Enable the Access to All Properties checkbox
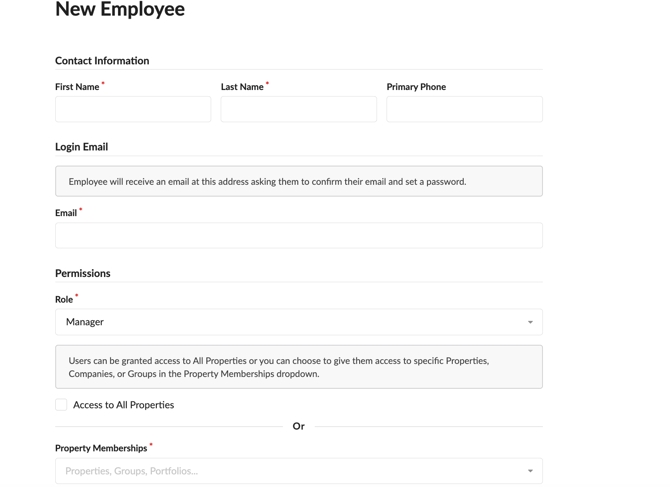This screenshot has height=487, width=670. (x=61, y=405)
